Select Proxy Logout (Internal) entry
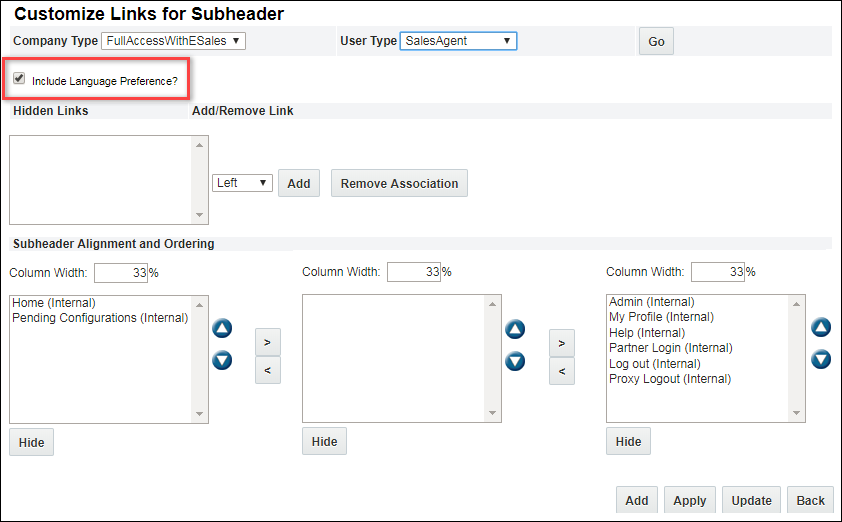 pos(670,379)
